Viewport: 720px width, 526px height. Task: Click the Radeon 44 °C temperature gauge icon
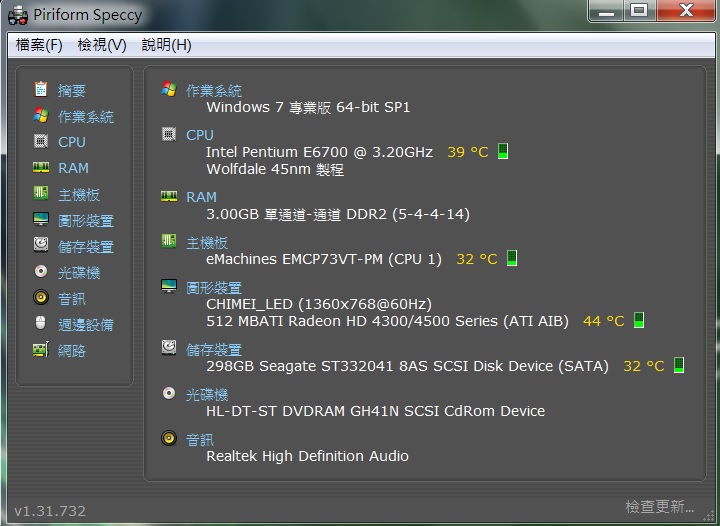tap(639, 320)
